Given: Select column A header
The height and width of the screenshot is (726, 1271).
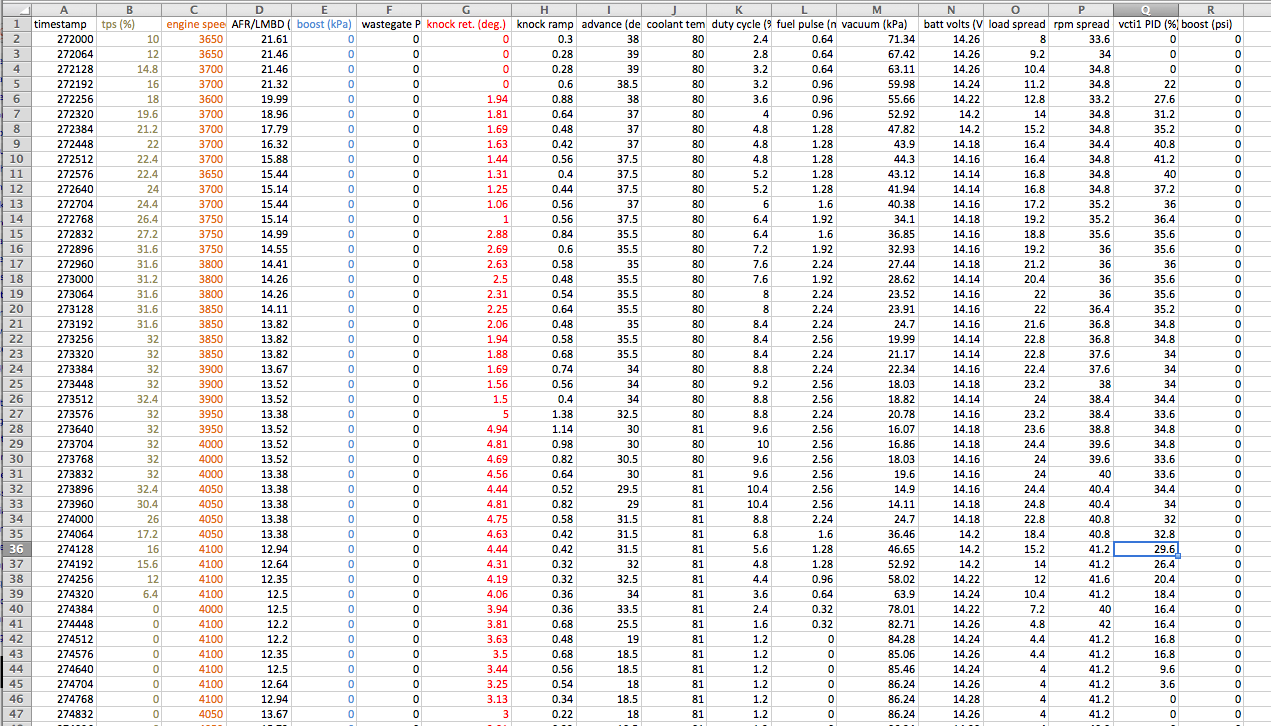Looking at the screenshot, I should 64,7.
